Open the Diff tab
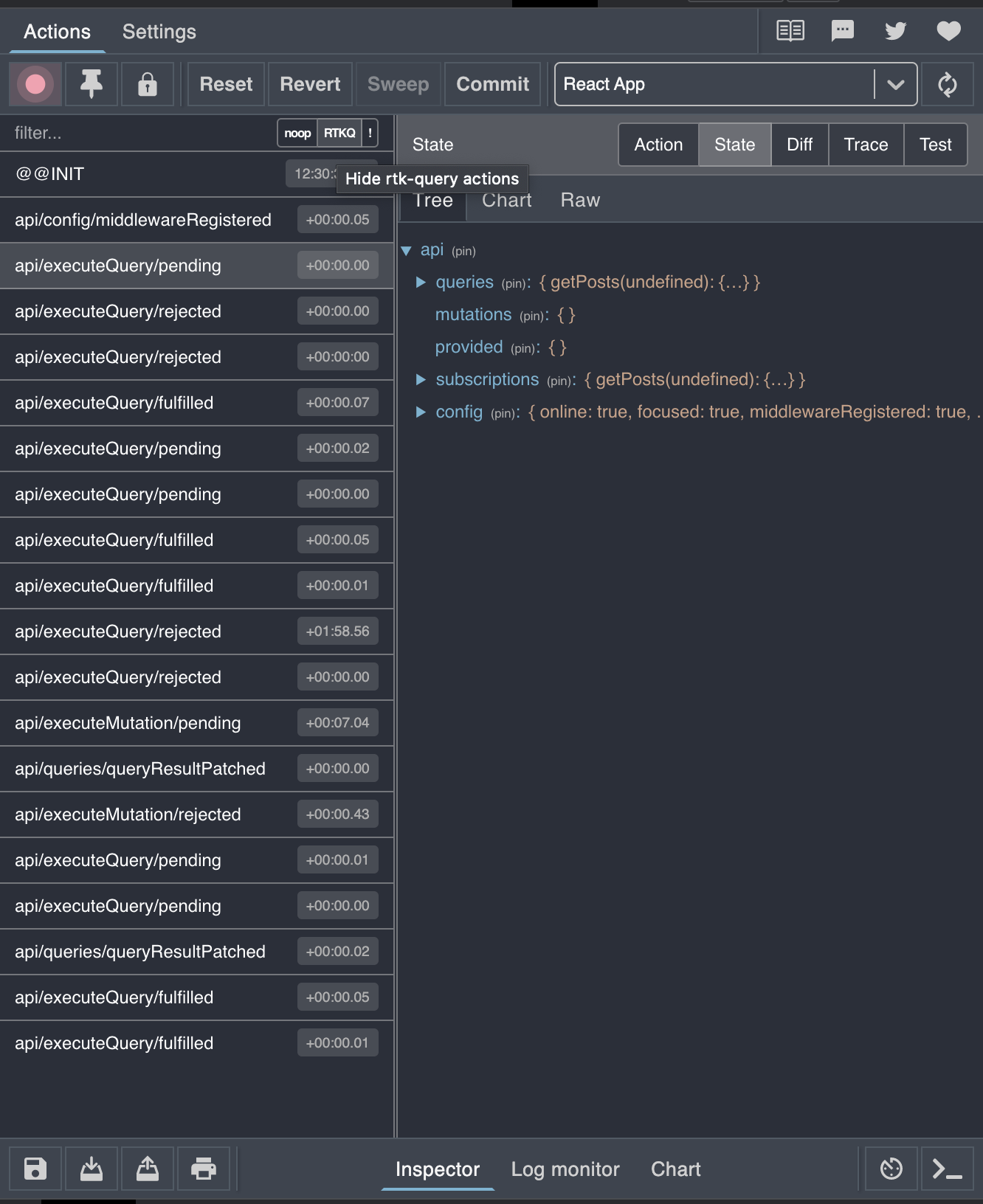 (x=799, y=145)
